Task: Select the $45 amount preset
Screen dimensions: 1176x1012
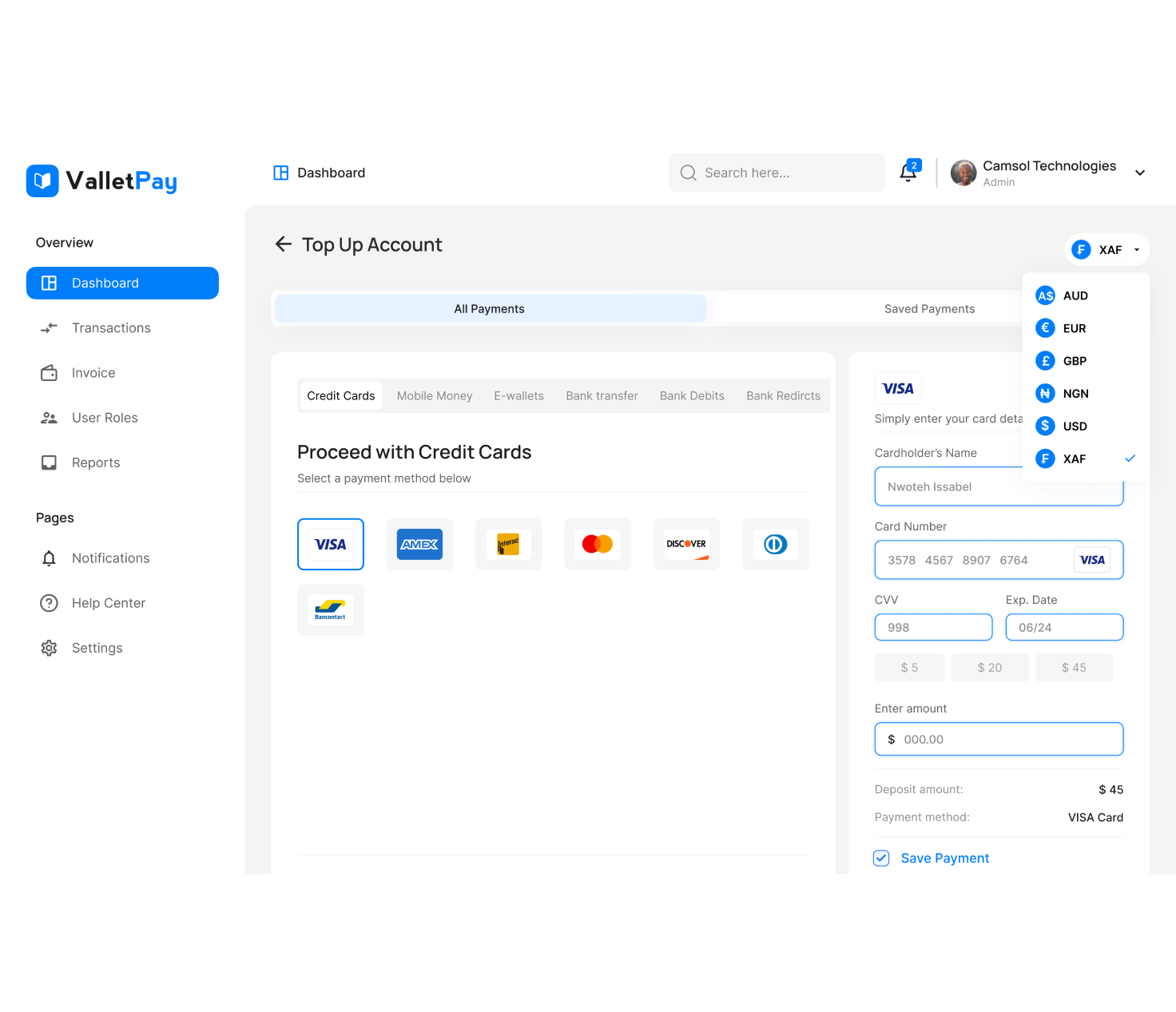Action: coord(1074,667)
